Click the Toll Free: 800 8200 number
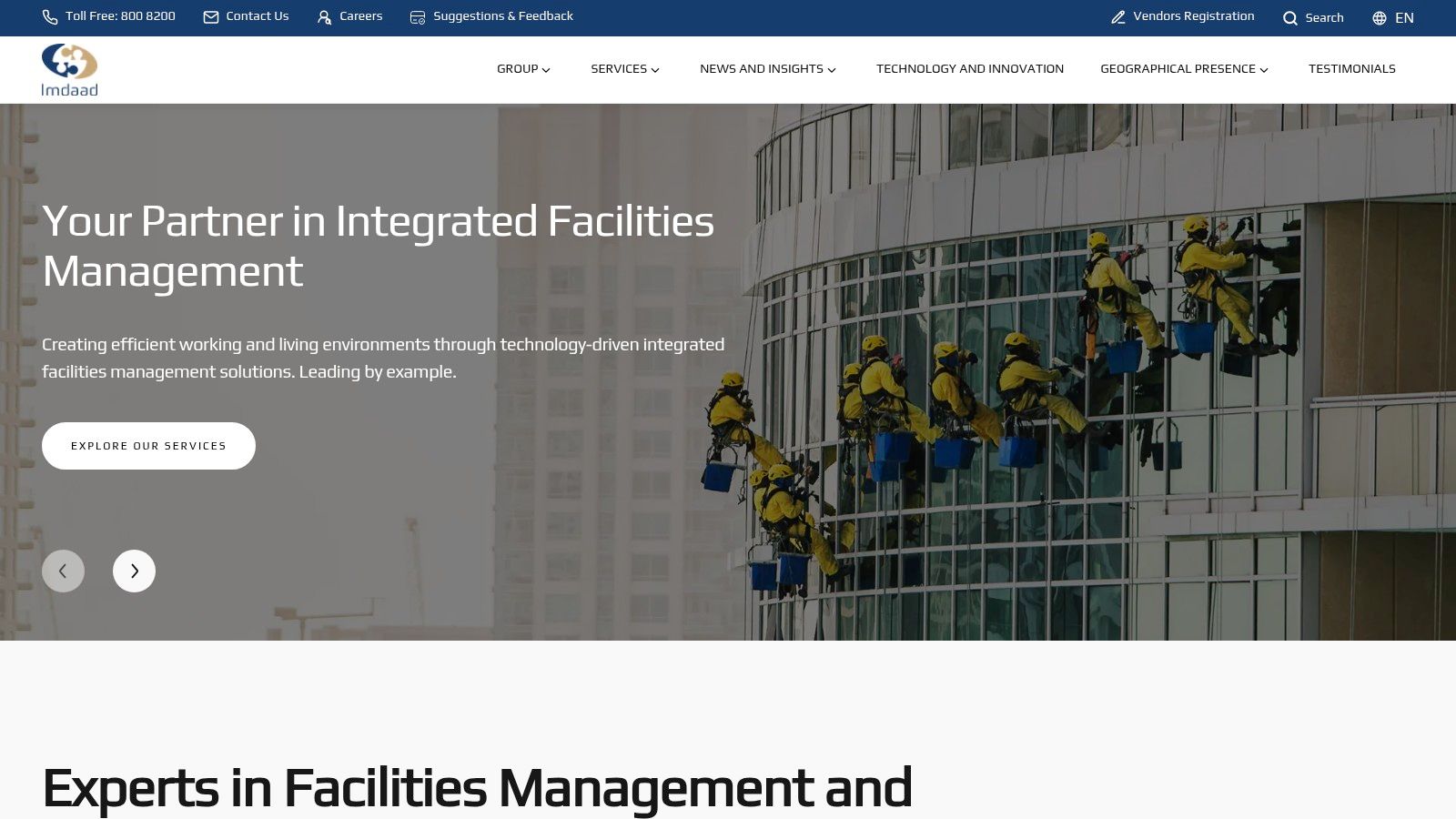 (x=120, y=16)
